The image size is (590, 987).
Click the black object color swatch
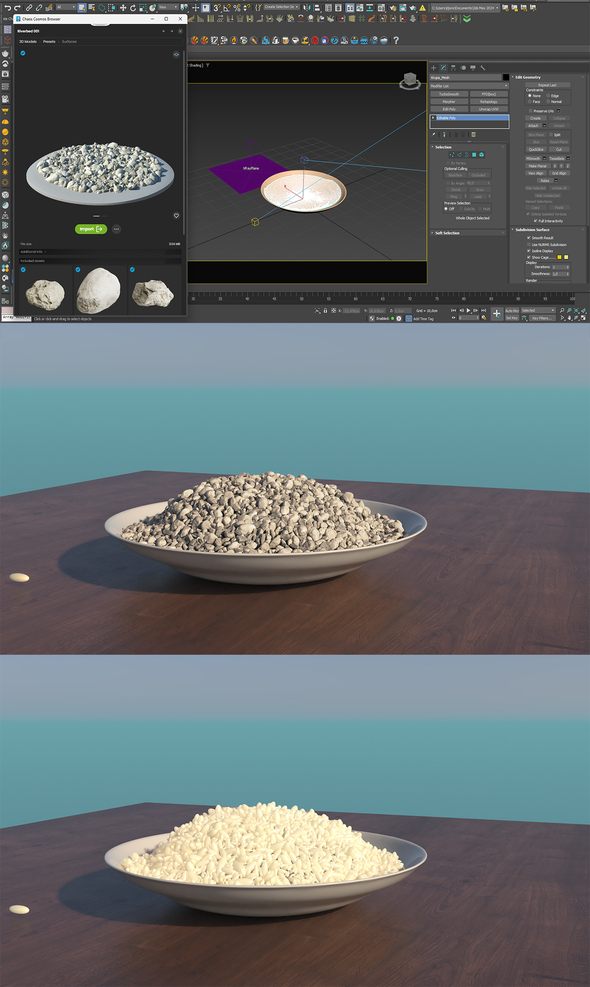506,77
